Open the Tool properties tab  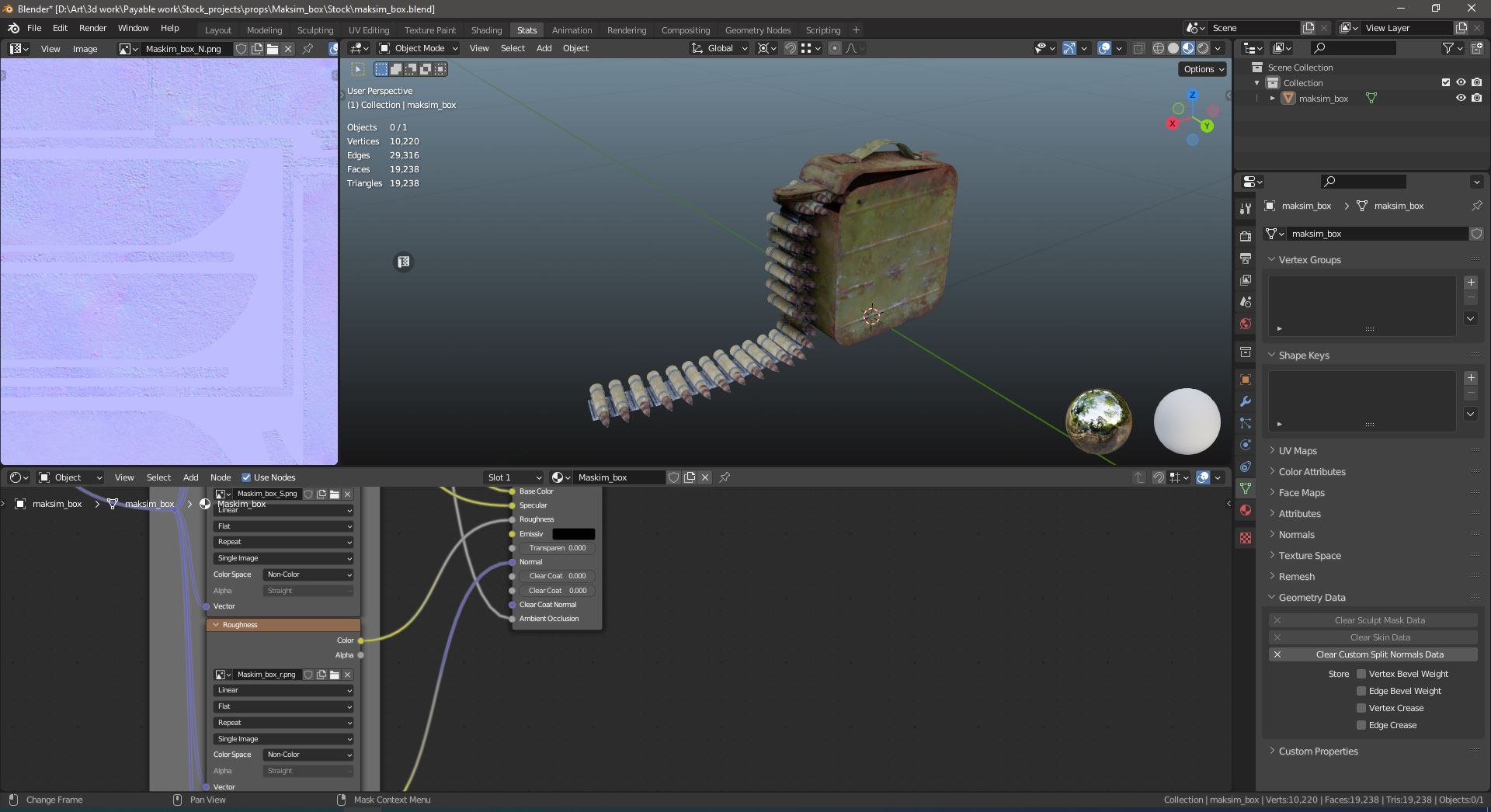point(1246,209)
